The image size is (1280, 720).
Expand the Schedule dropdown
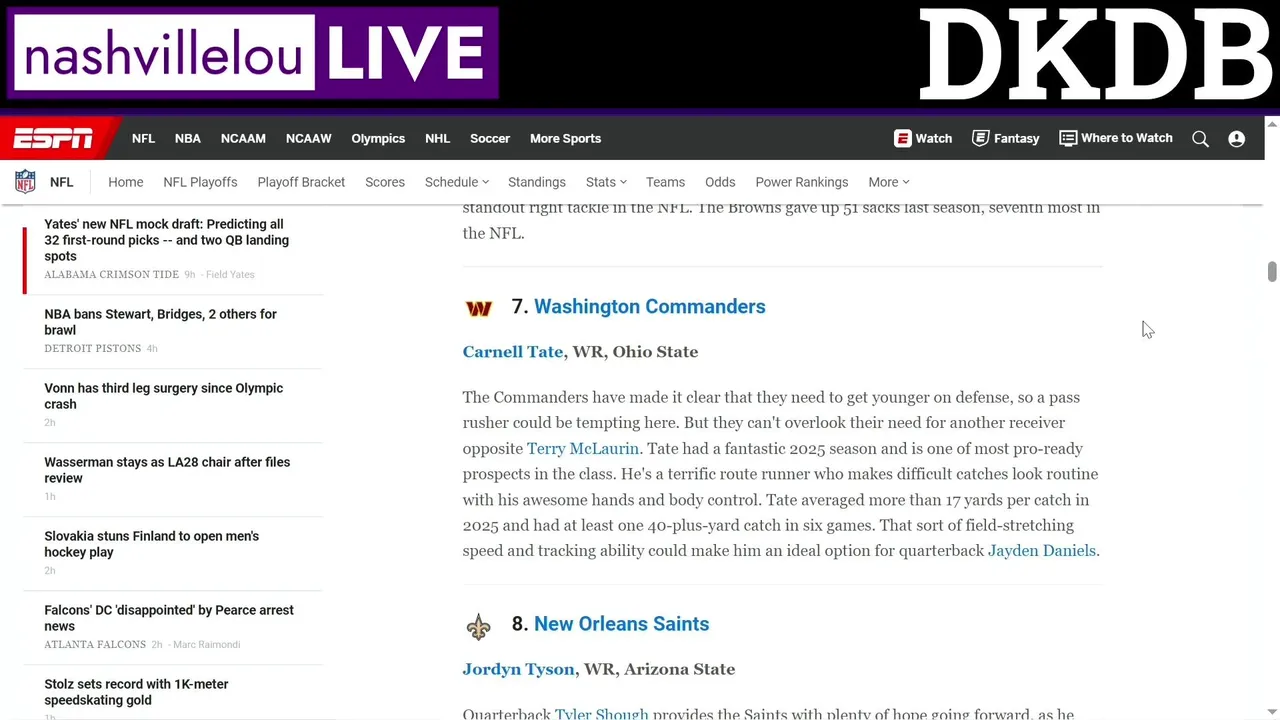[x=457, y=182]
